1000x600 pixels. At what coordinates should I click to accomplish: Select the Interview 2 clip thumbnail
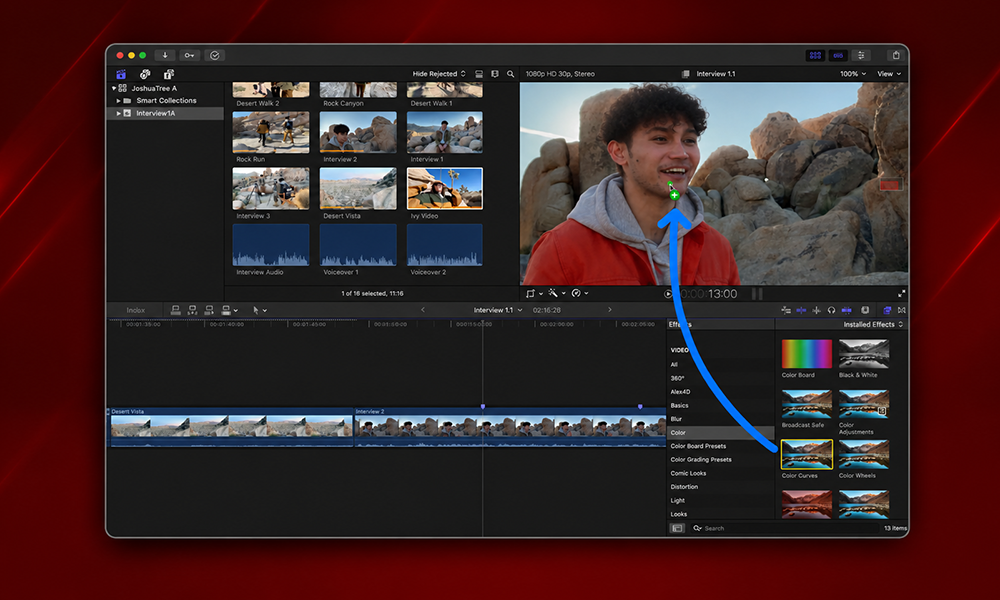point(358,133)
